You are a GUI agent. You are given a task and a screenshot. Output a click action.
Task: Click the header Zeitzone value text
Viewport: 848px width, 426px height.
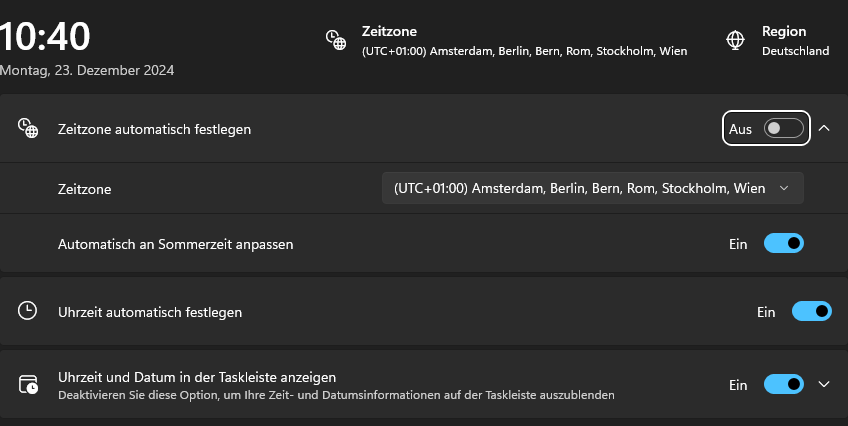(x=524, y=50)
